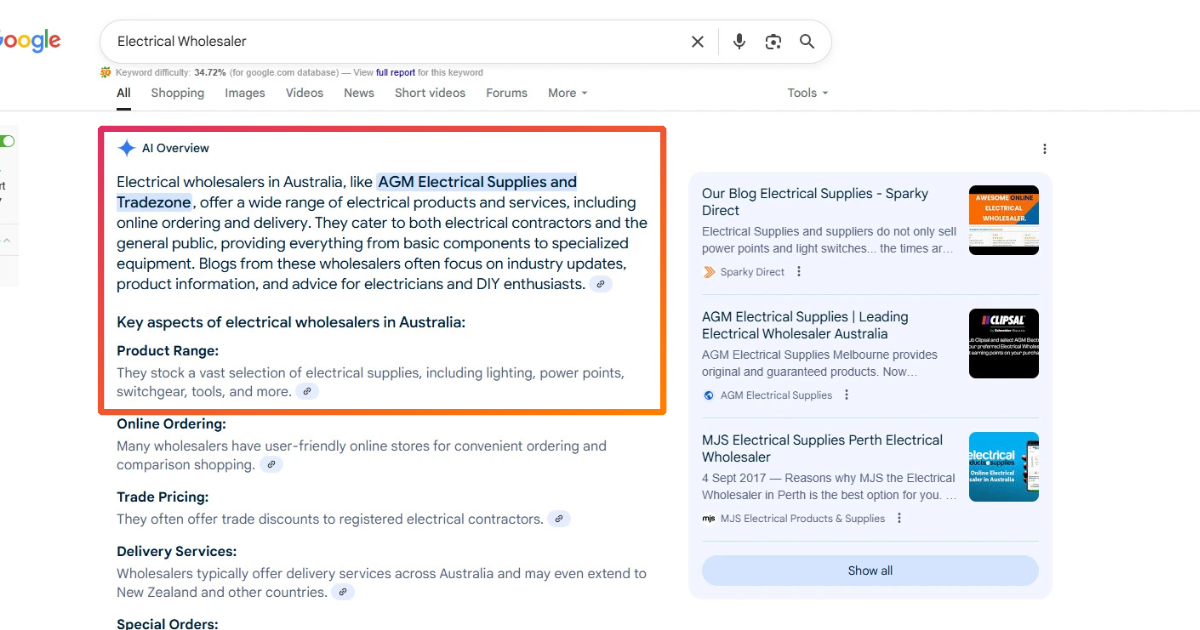Click the Delivery Services heading

click(177, 551)
